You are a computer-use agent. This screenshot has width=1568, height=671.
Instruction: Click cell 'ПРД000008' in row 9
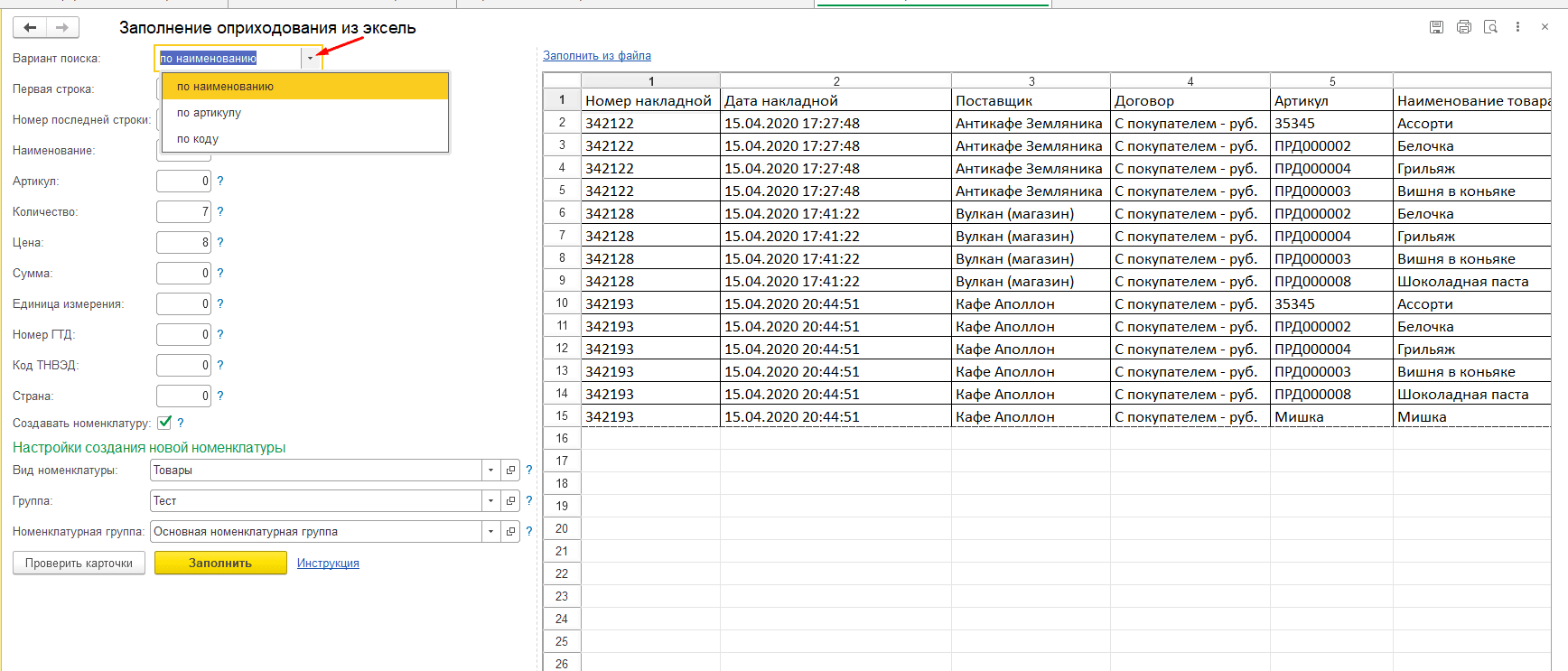pos(1331,281)
